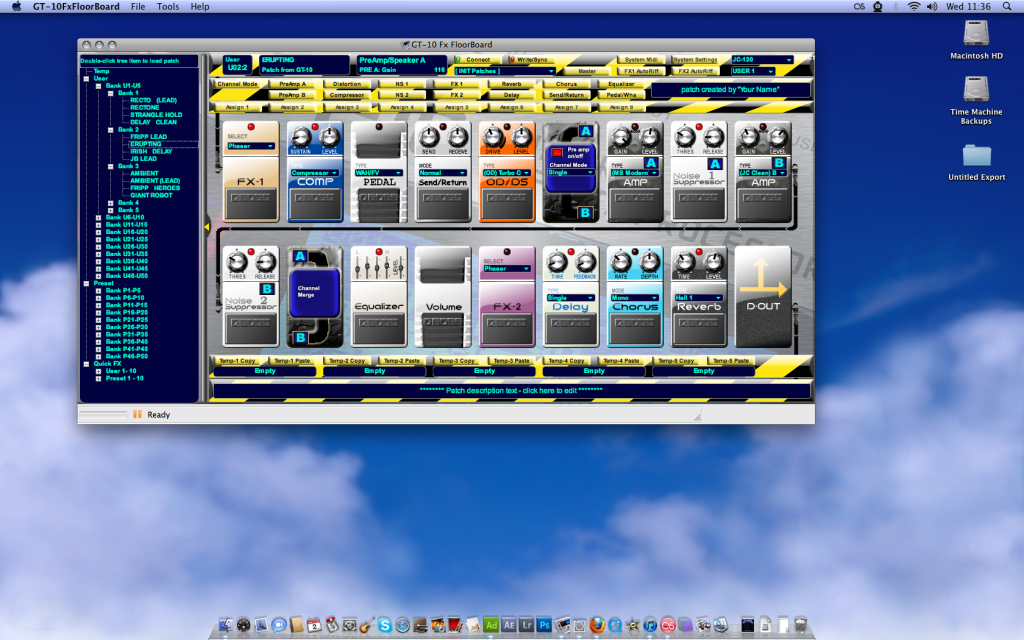Edit the patch description text field
1024x640 pixels.
click(x=511, y=391)
